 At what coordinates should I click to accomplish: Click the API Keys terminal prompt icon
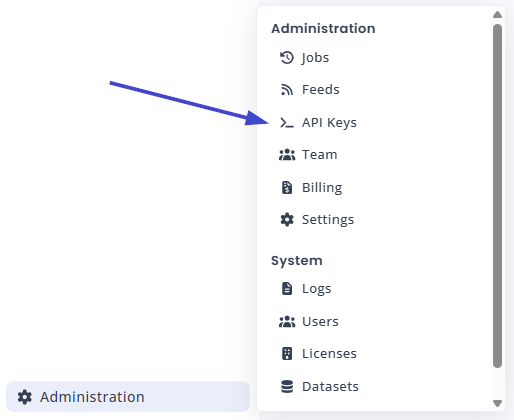(287, 123)
